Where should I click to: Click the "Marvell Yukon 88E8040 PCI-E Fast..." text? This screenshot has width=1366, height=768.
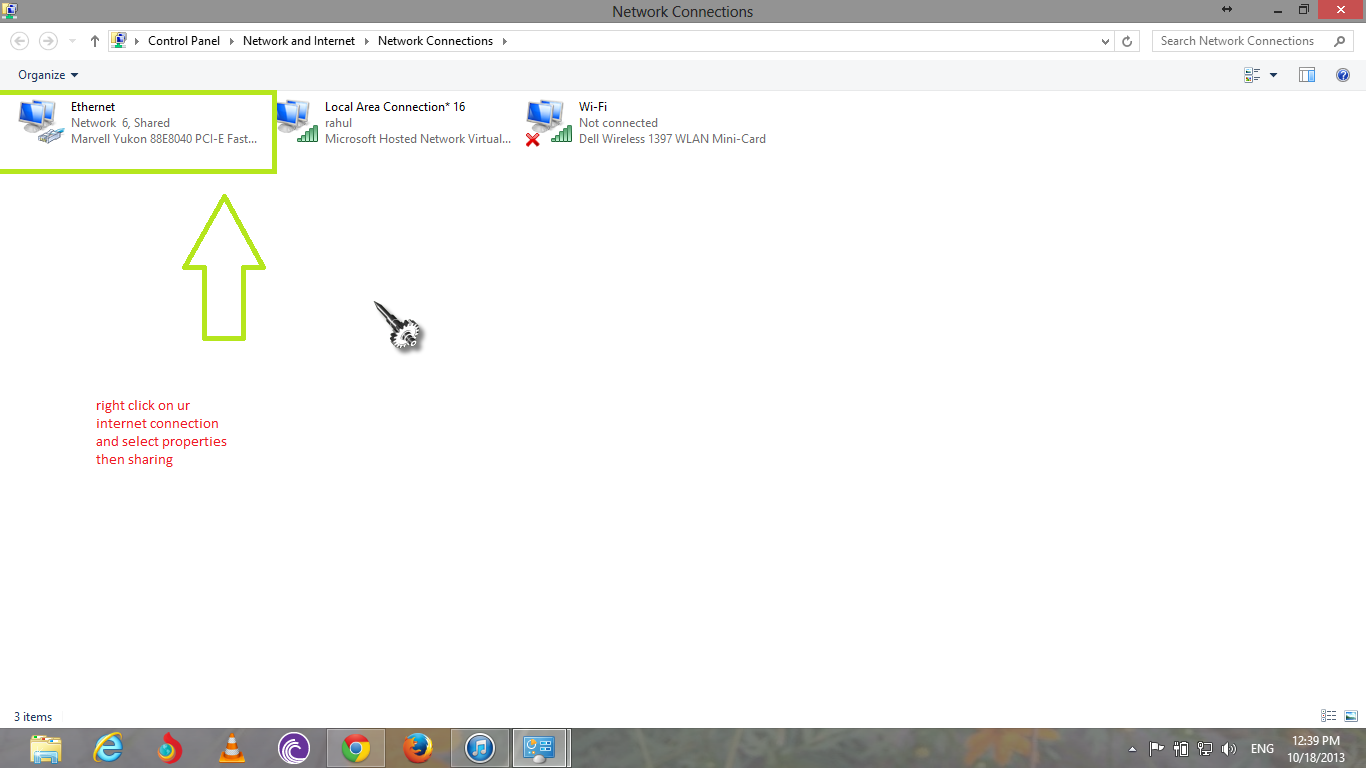click(164, 139)
